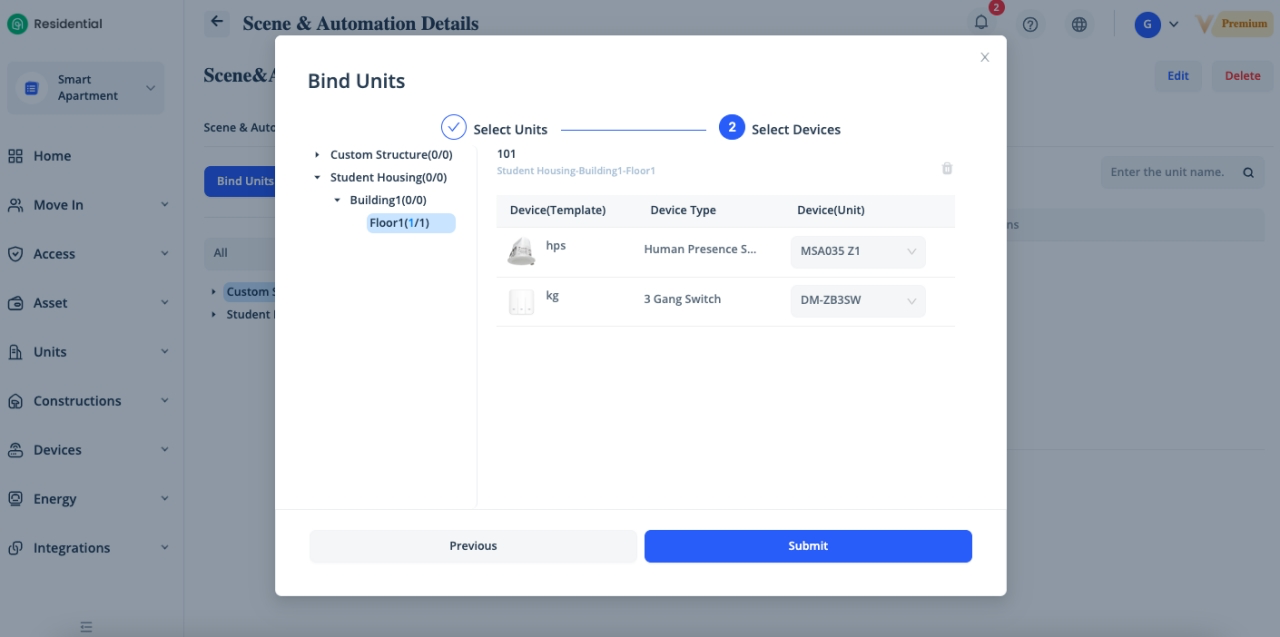The width and height of the screenshot is (1280, 637).
Task: Click the kg switch device thumbnail
Action: pyautogui.click(x=521, y=301)
